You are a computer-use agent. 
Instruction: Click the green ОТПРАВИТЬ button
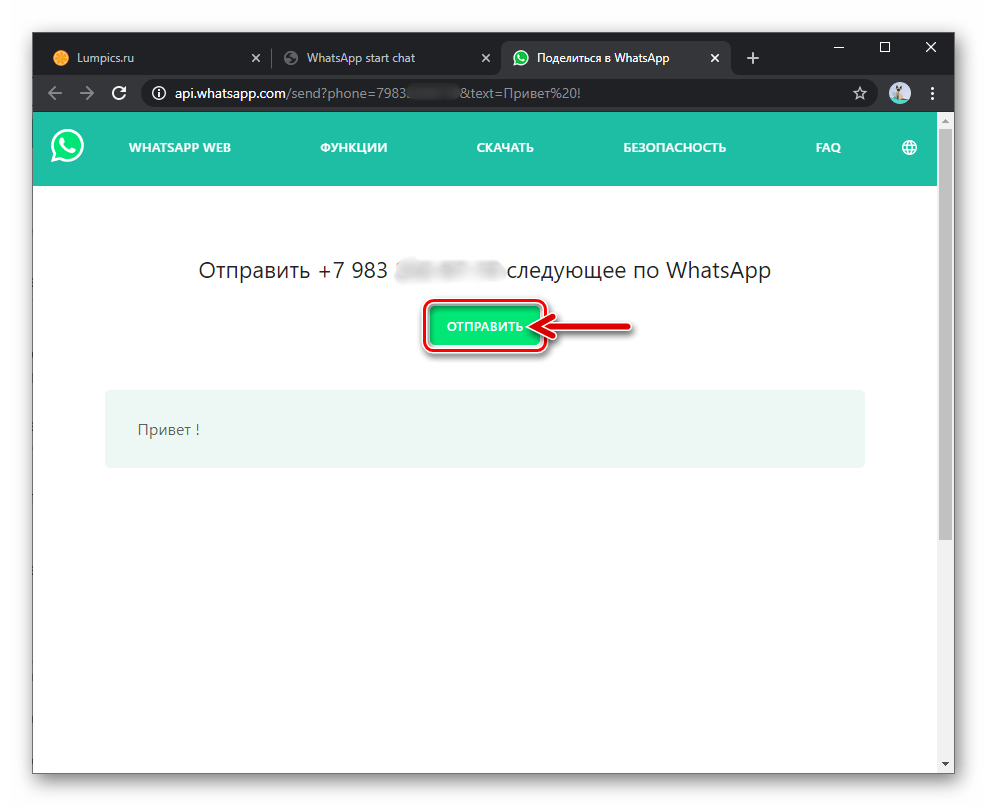(x=485, y=326)
